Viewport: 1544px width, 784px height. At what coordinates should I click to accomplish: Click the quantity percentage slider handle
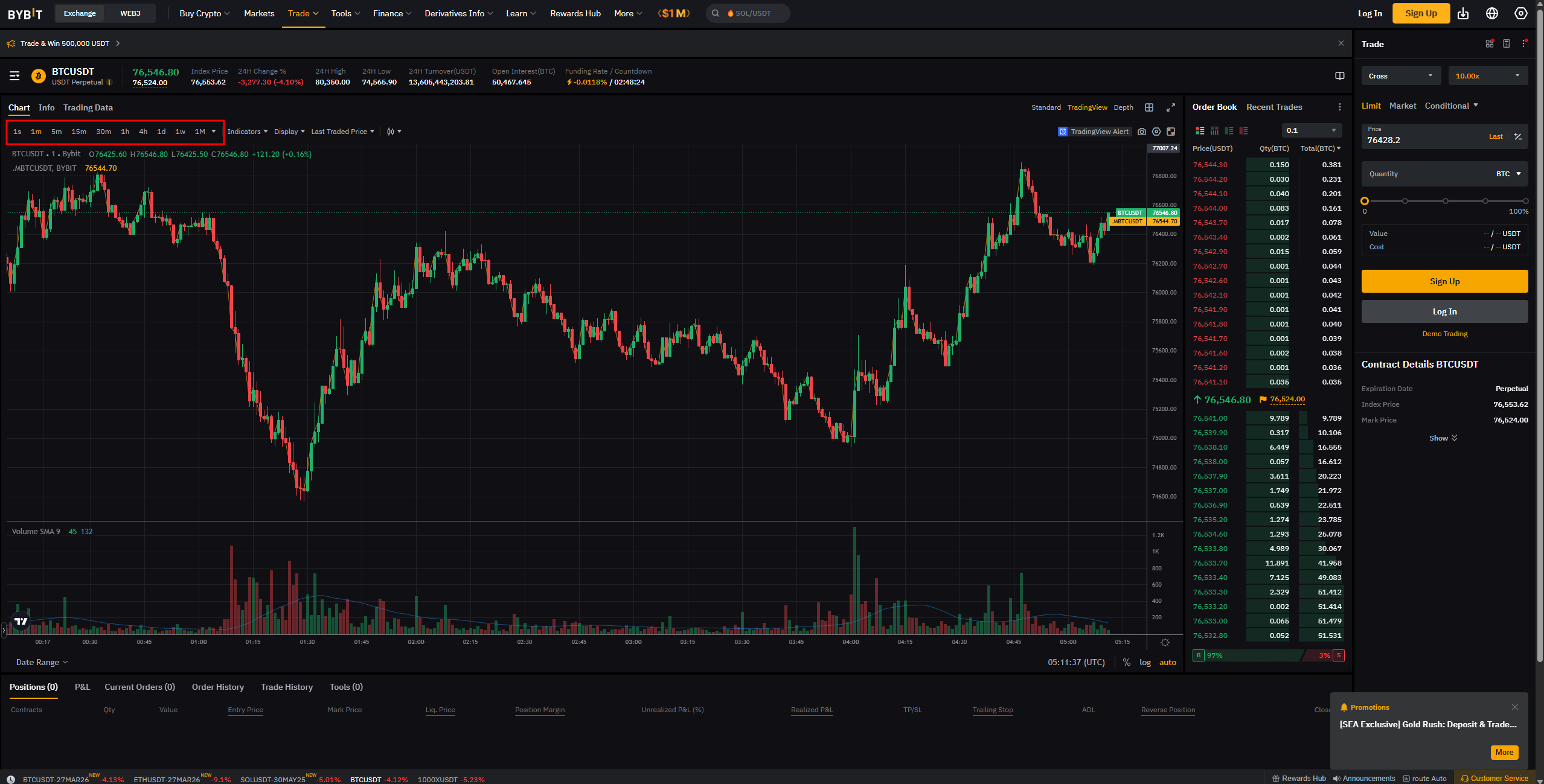point(1365,201)
